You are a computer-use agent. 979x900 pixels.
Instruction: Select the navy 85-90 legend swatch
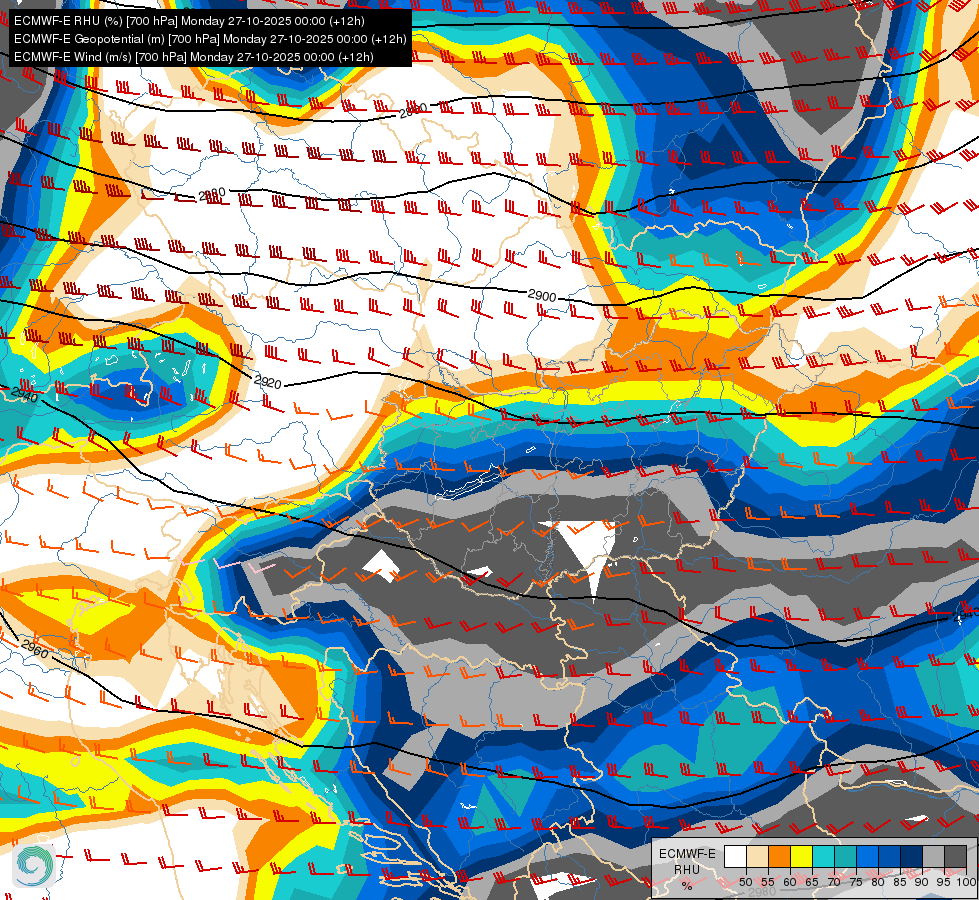point(912,856)
